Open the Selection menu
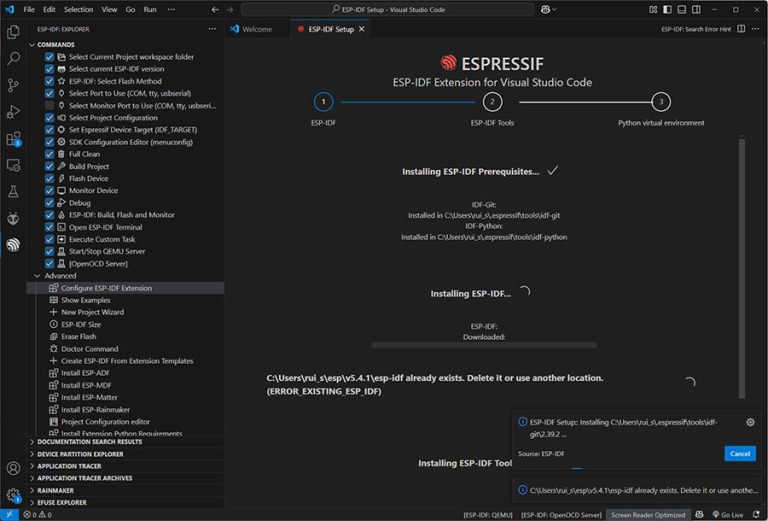This screenshot has height=521, width=768. [78, 9]
